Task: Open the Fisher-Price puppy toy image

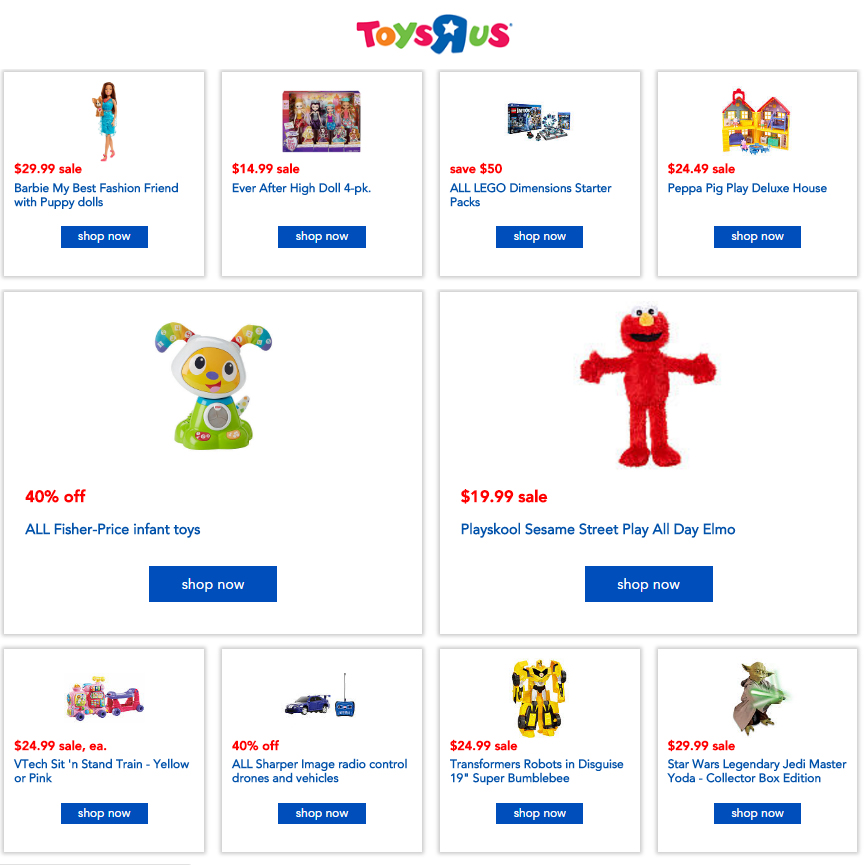Action: (213, 386)
